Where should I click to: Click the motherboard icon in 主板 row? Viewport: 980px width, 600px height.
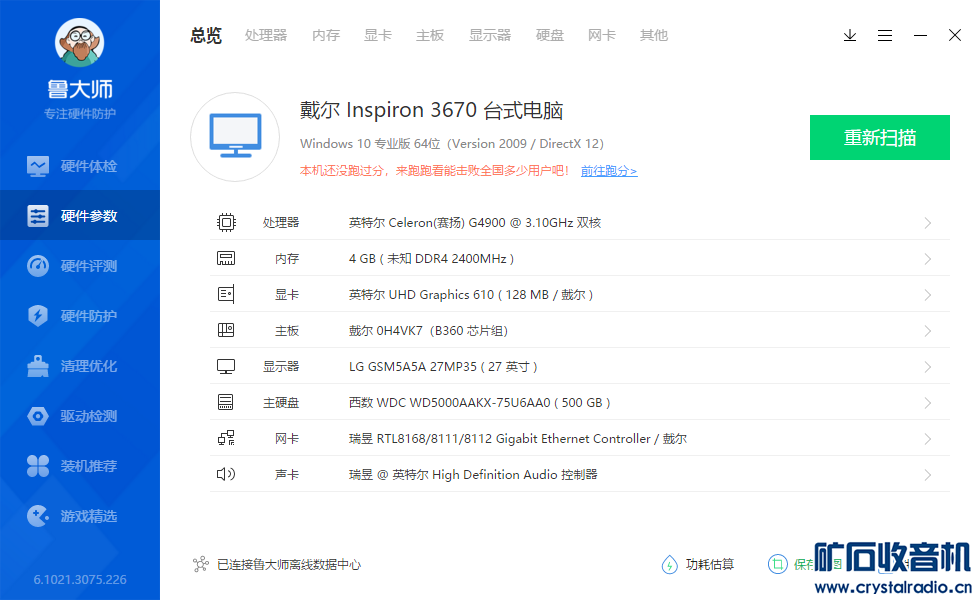point(226,330)
